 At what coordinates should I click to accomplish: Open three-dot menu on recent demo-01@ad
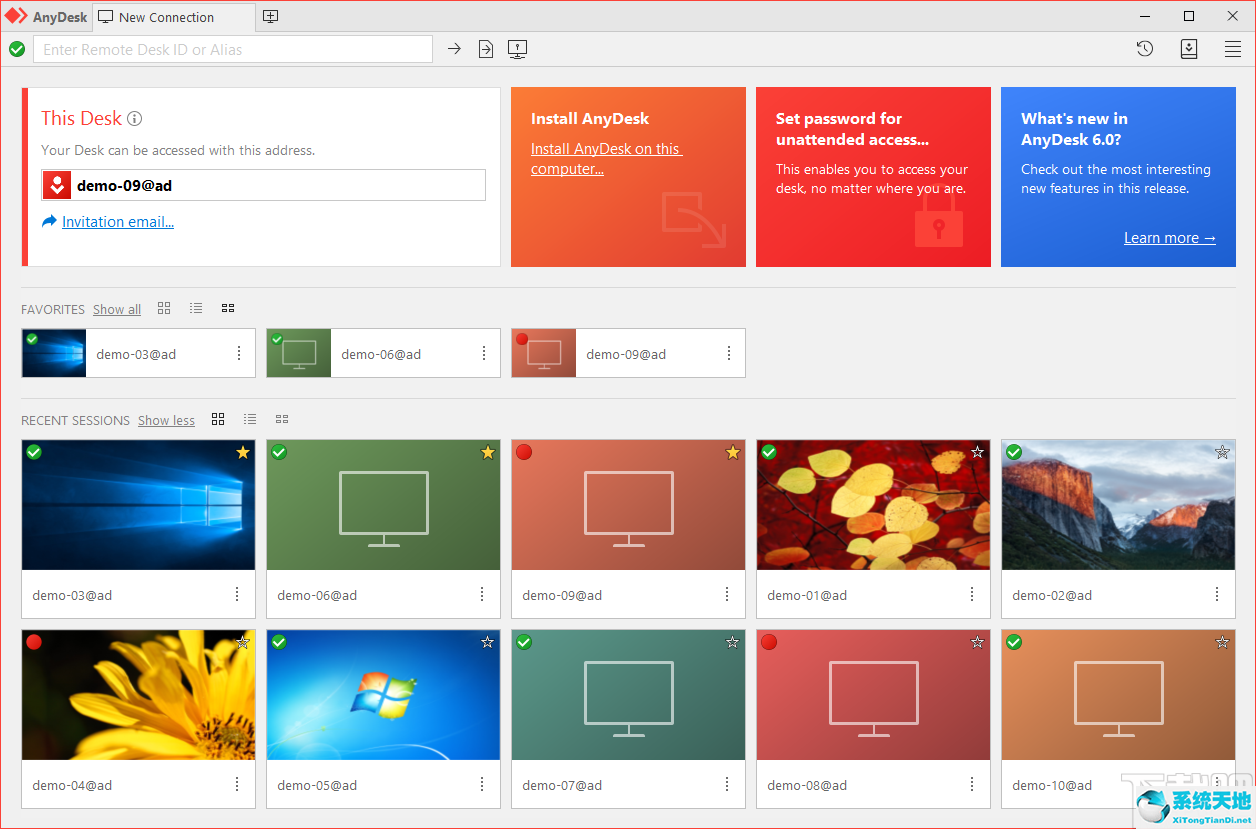point(972,594)
